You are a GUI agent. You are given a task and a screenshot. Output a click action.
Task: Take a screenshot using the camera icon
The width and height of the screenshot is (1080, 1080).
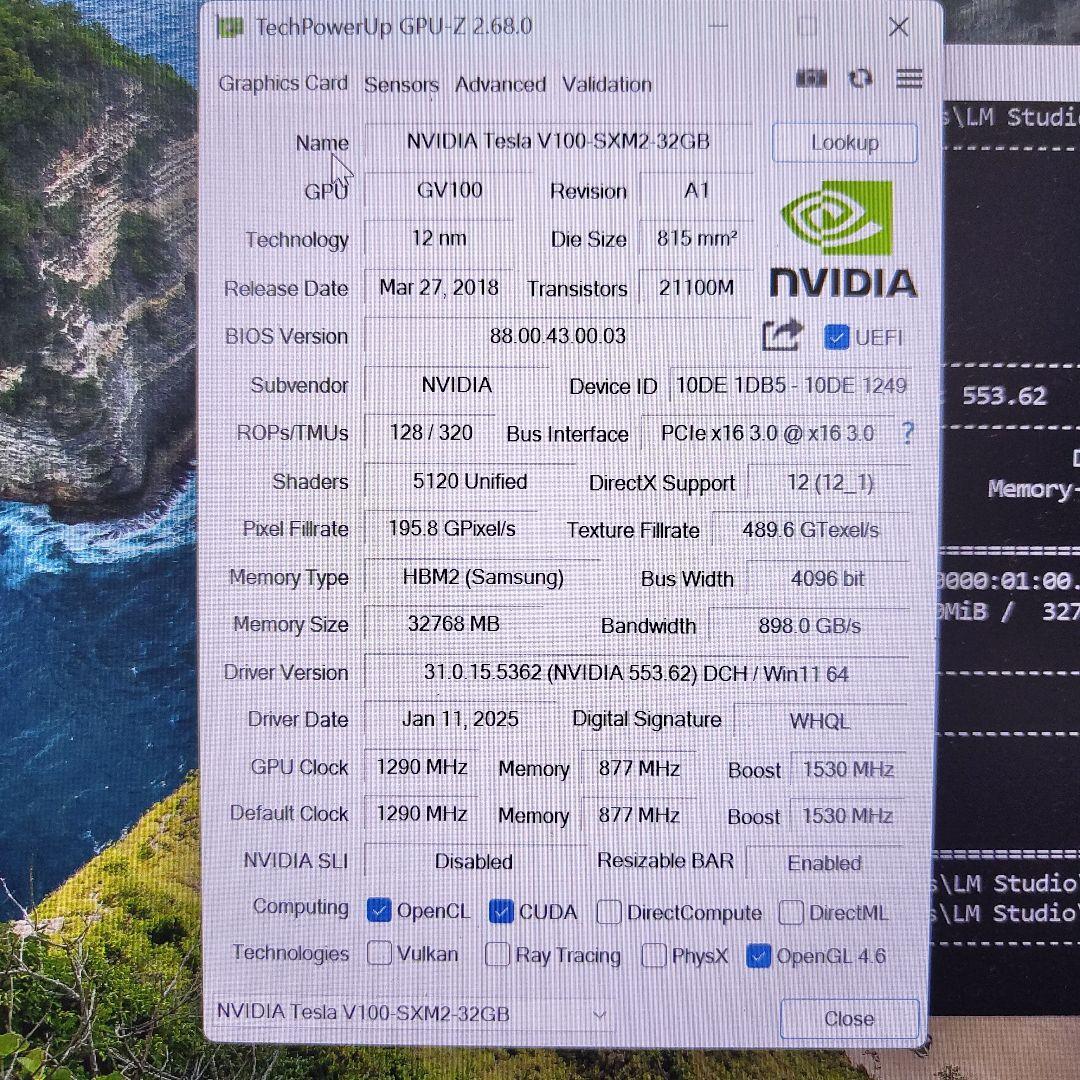pos(811,78)
